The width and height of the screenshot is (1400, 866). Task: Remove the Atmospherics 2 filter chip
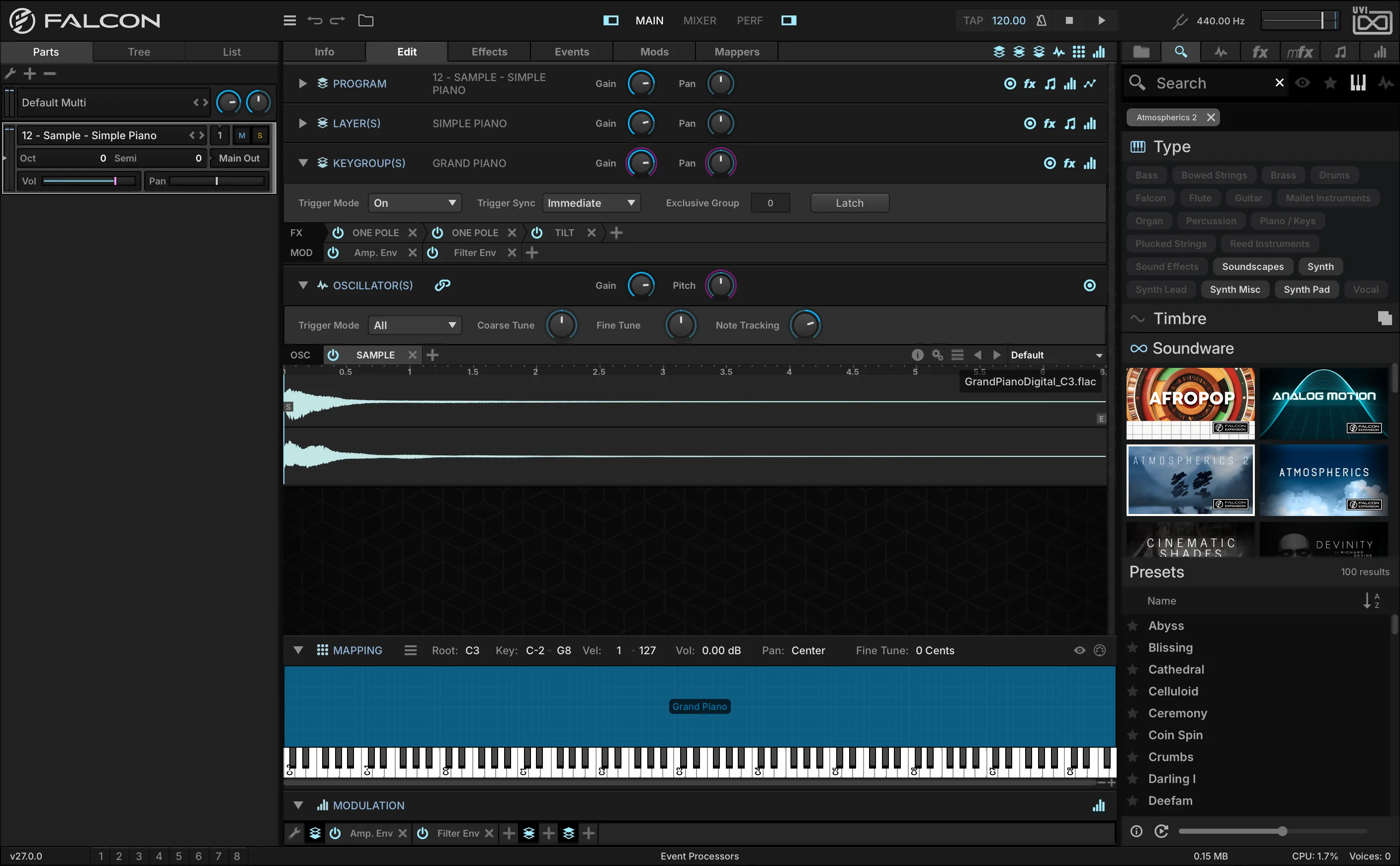(1211, 117)
